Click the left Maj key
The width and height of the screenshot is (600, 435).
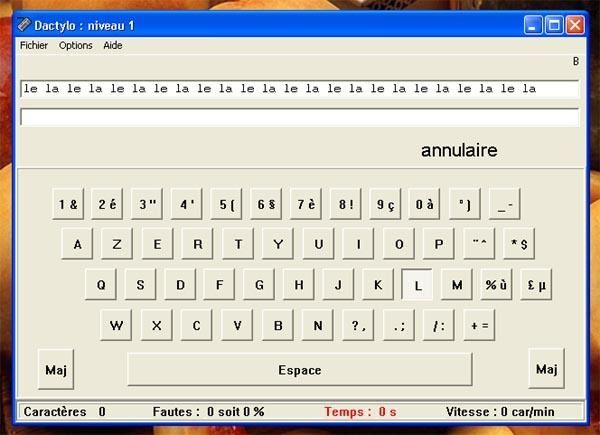click(56, 370)
